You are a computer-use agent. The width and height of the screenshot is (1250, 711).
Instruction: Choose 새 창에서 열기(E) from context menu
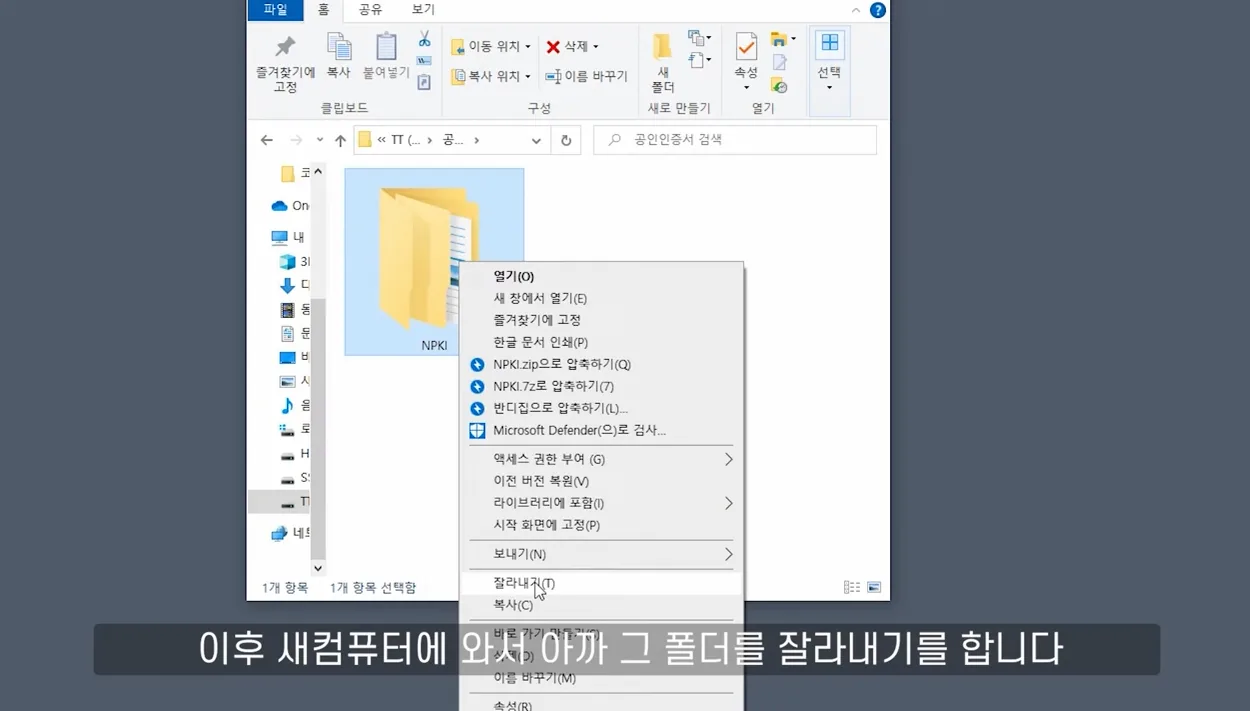(601, 298)
